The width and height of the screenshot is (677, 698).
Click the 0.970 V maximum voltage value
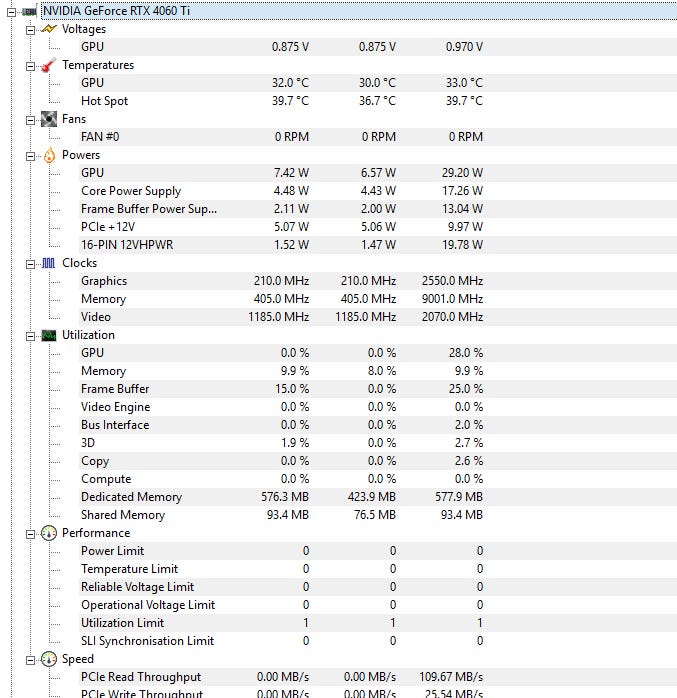[464, 47]
